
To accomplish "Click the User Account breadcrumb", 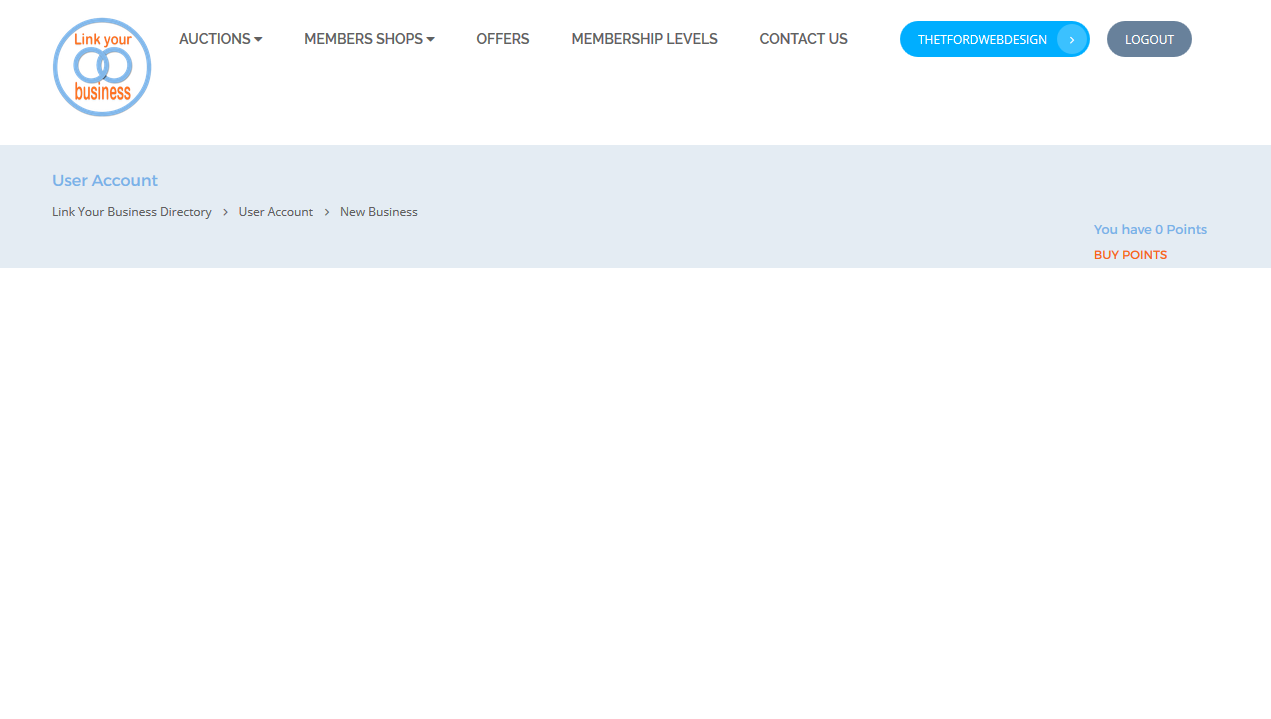I will pos(275,211).
